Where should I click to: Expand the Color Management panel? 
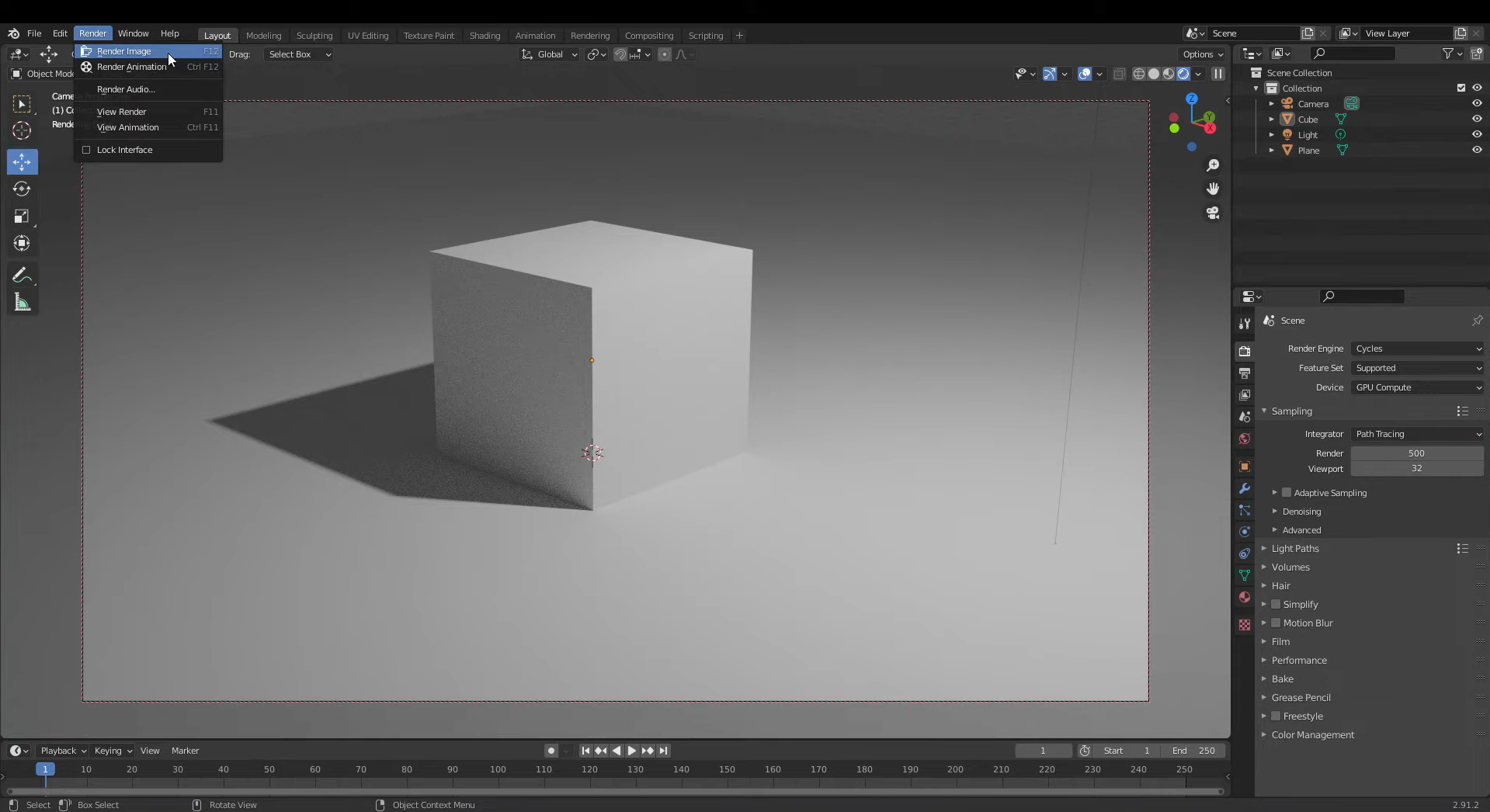tap(1312, 735)
